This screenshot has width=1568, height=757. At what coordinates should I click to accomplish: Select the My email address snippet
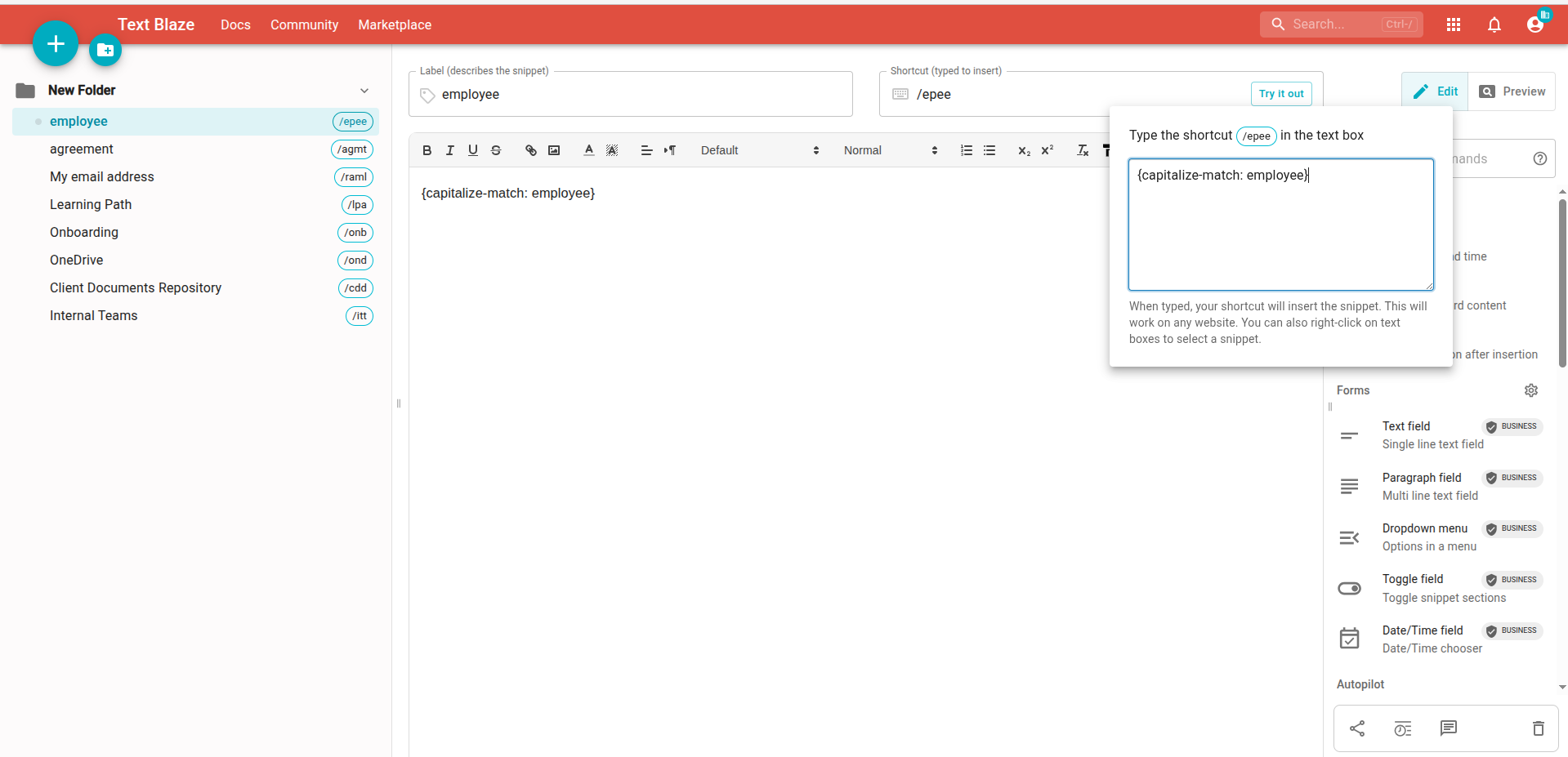(196, 177)
